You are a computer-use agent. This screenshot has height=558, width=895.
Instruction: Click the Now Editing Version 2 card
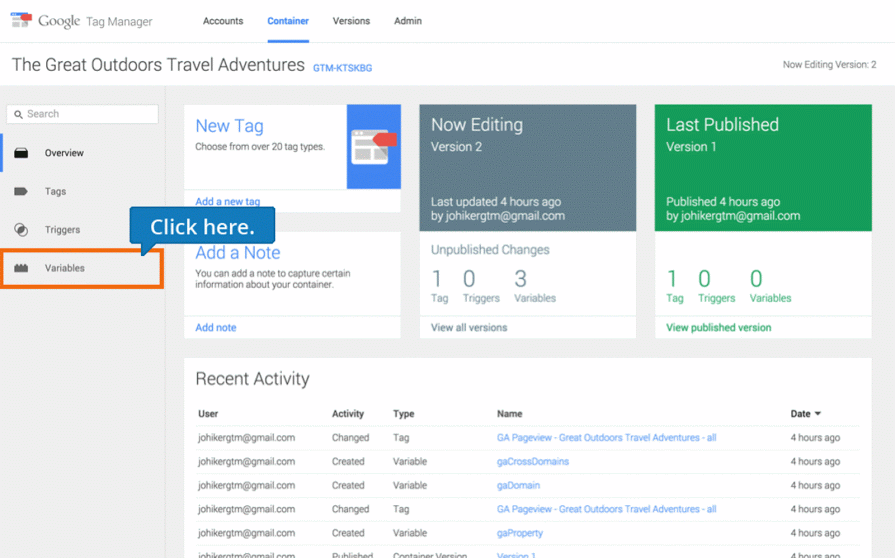pyautogui.click(x=528, y=168)
